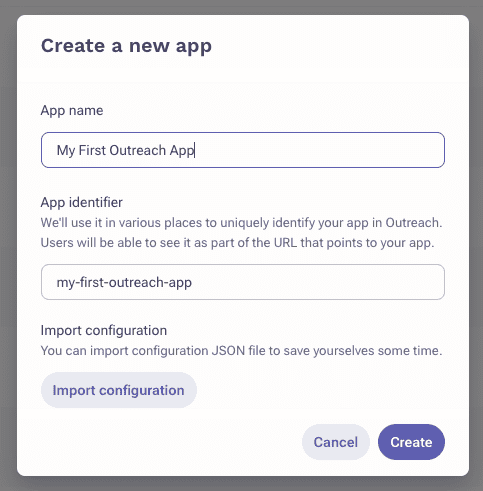Click the "Create a new app" dialog title

126,46
